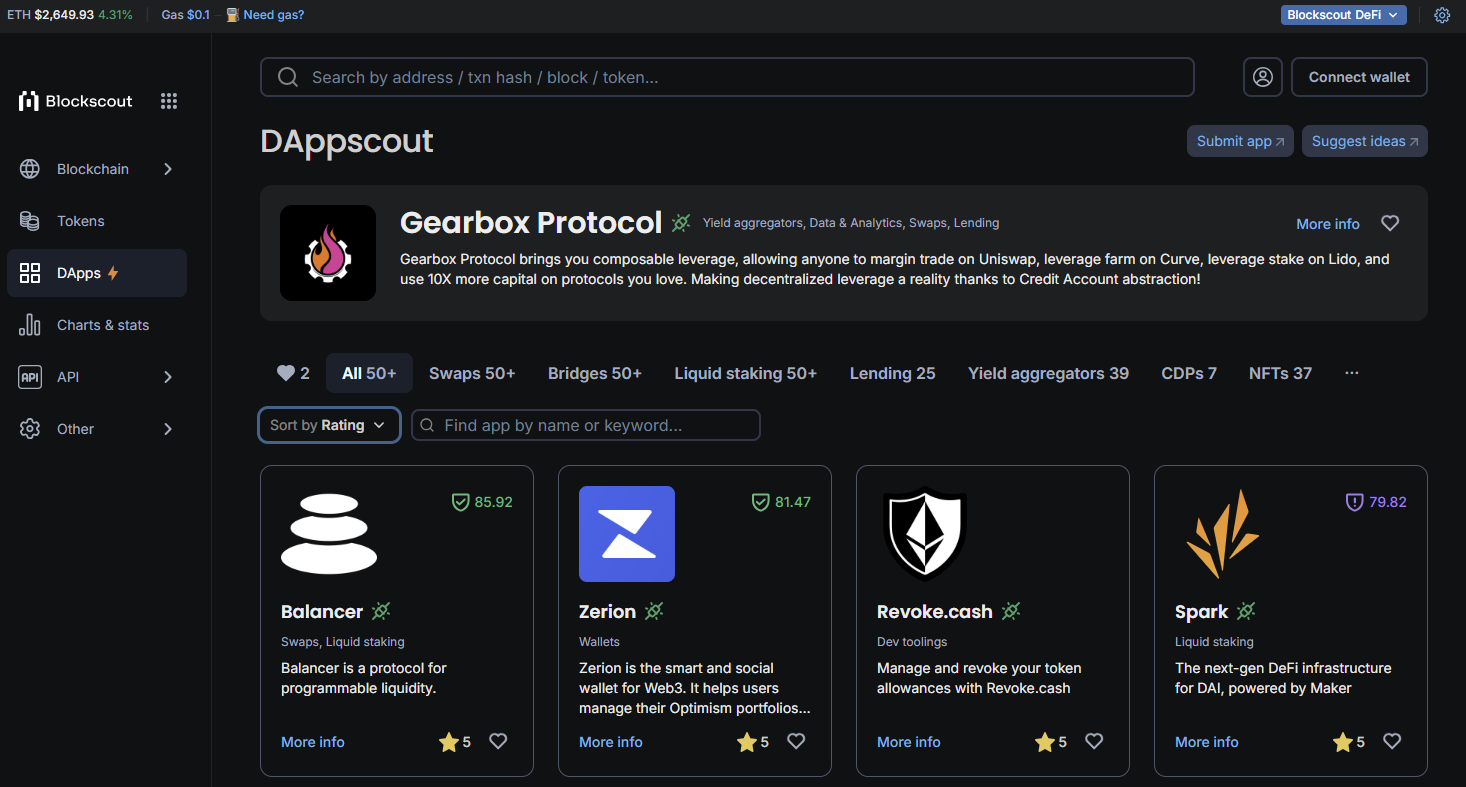This screenshot has height=787, width=1466.
Task: Click the wallet-connect icon beside Zerion name
Action: [654, 611]
